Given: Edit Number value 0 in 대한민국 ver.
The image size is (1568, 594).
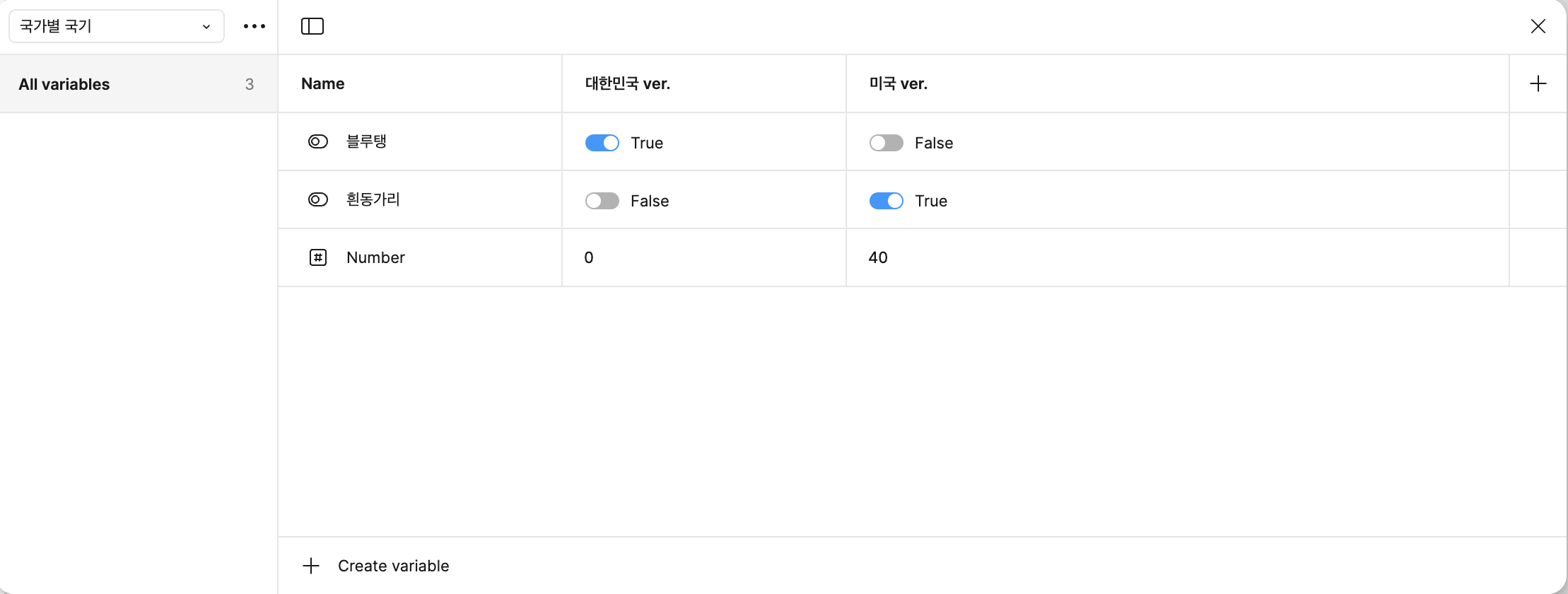Looking at the screenshot, I should pos(589,257).
